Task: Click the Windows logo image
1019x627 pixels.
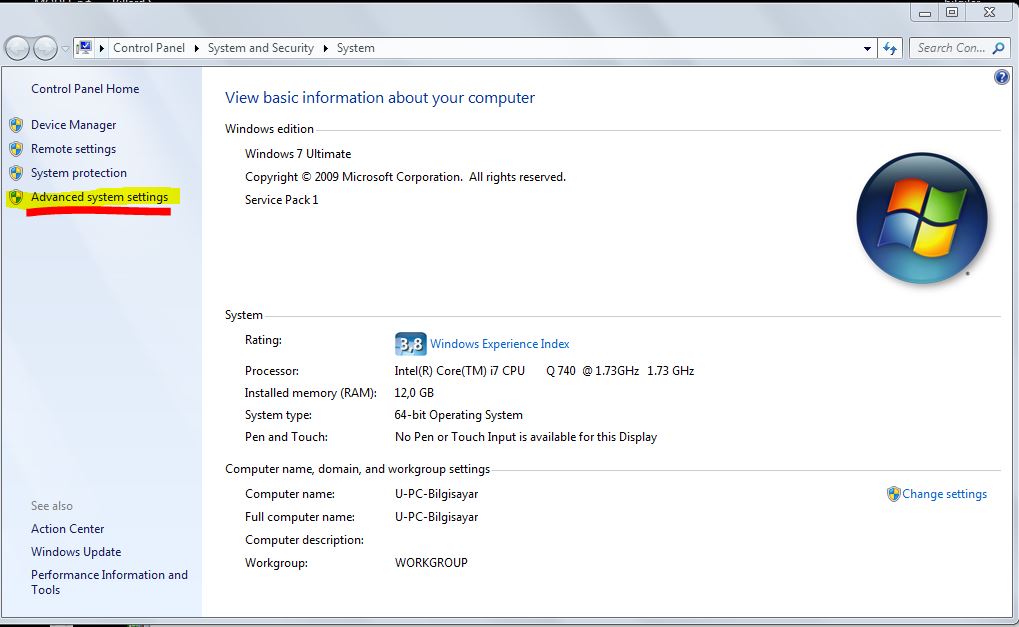Action: pos(922,218)
